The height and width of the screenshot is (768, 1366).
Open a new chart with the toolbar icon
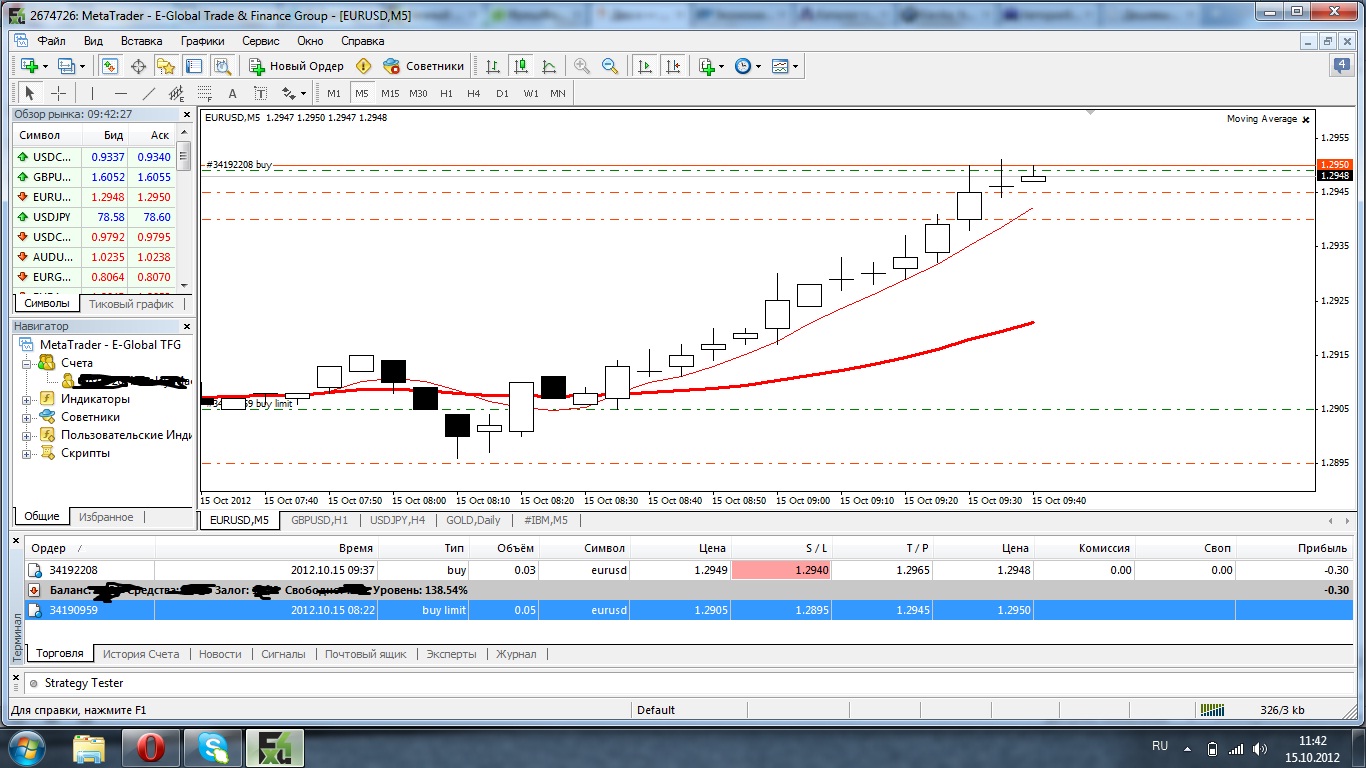(30, 66)
